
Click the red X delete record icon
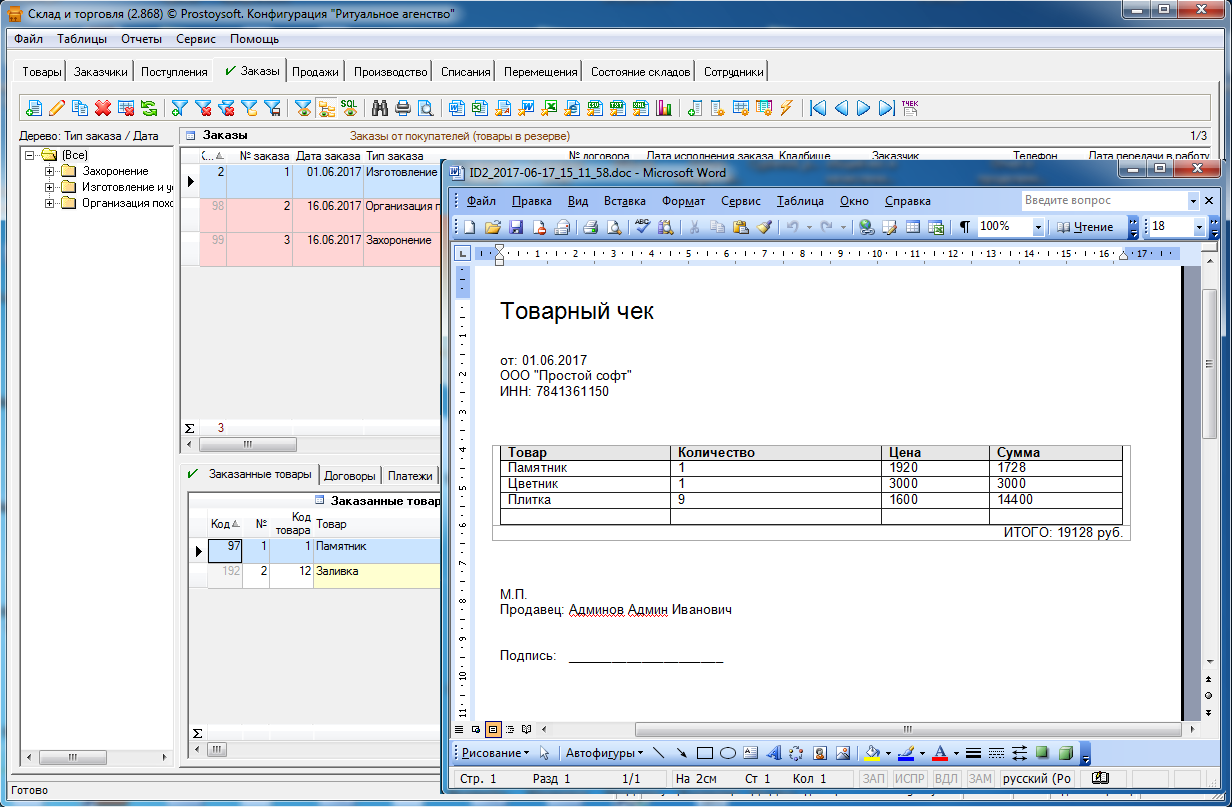pyautogui.click(x=102, y=108)
